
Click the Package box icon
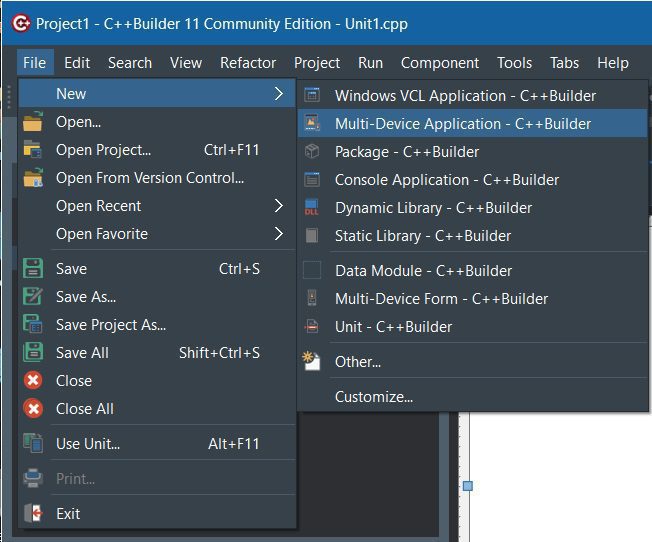click(312, 151)
